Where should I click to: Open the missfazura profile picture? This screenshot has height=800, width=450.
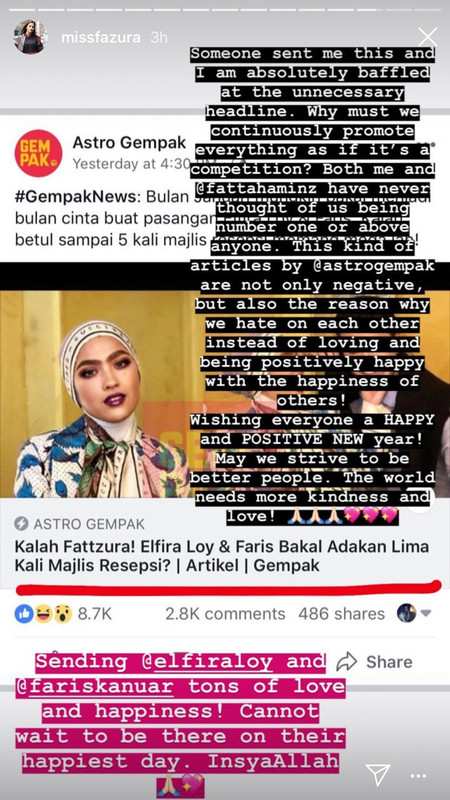(x=30, y=37)
